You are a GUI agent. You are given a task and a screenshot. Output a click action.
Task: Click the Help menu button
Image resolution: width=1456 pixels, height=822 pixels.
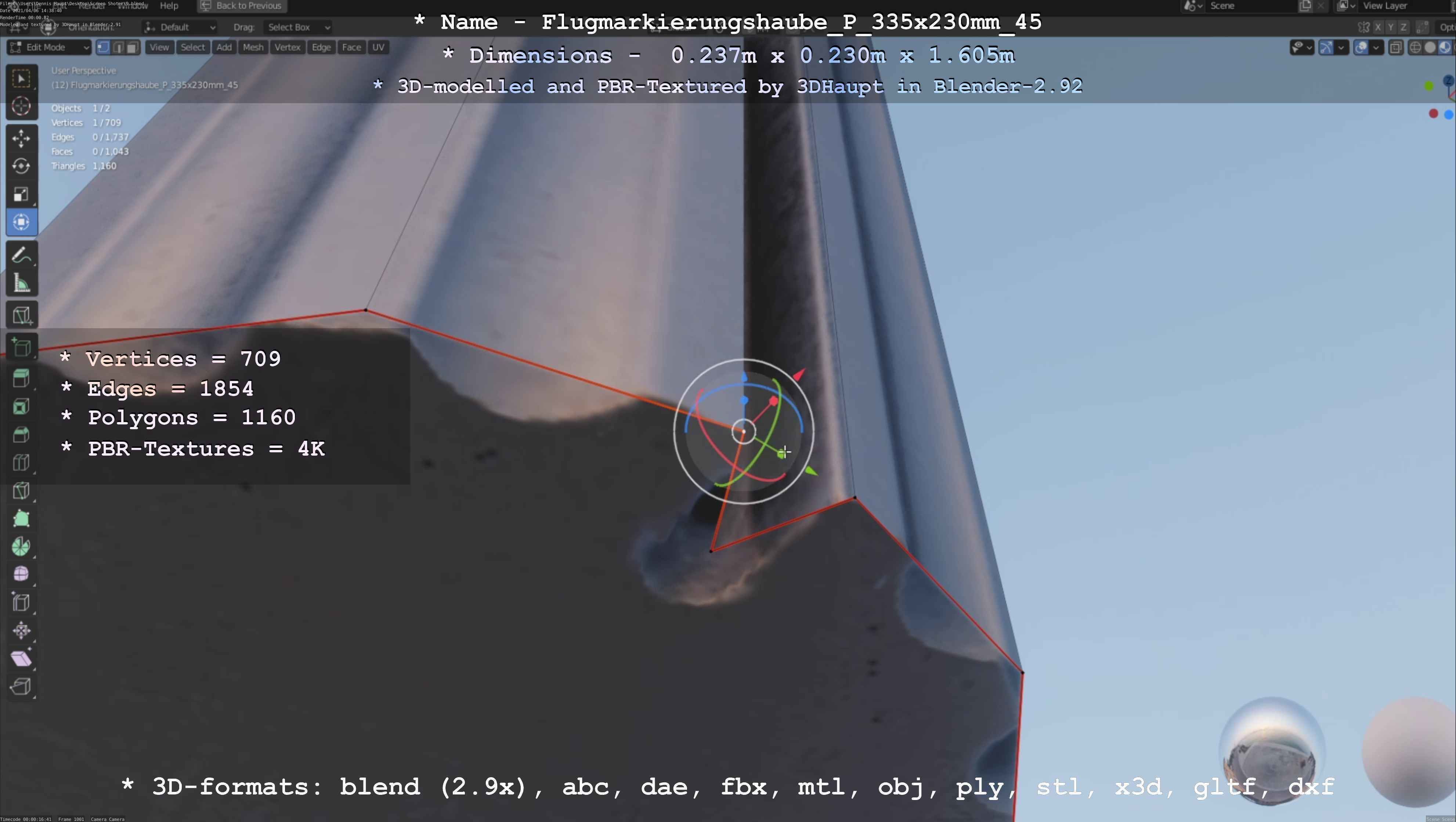pos(169,6)
